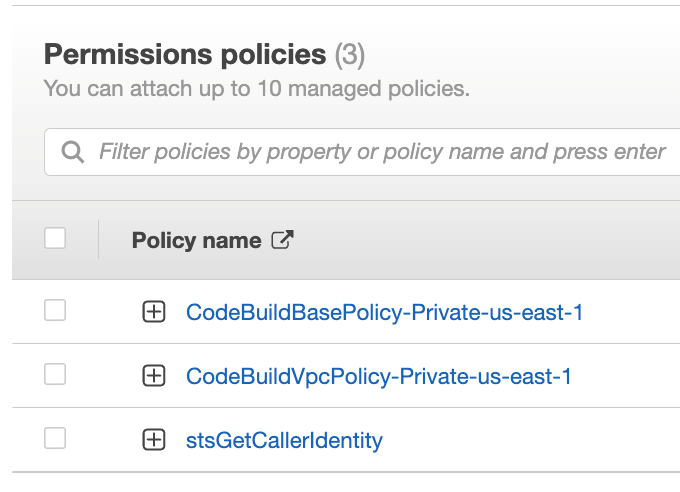Open the CodeBuildBasePolicy-Private-us-east-1 policy link
Viewport: 680px width, 492px height.
point(384,313)
